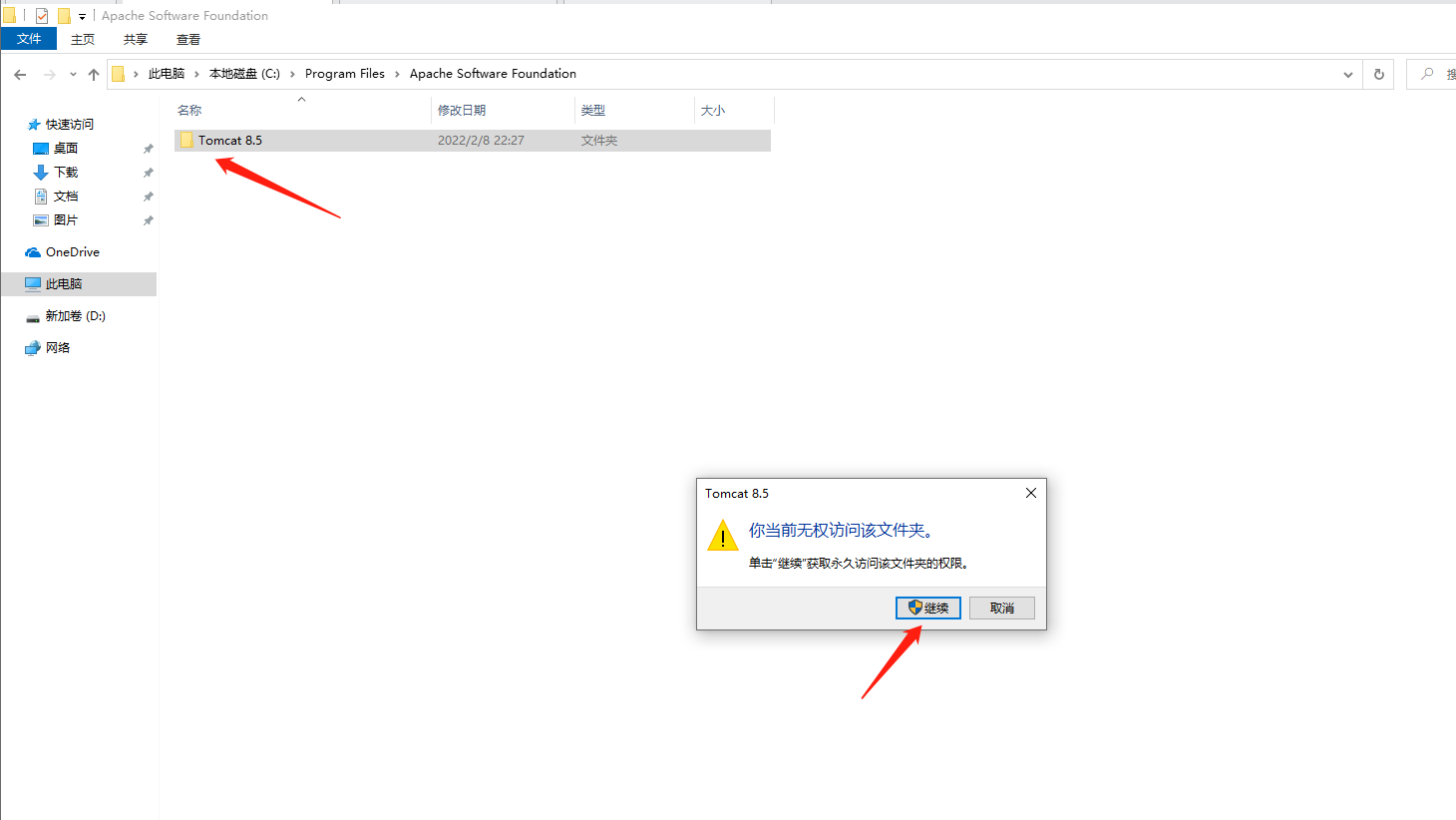
Task: Sort by the 大小 column header
Action: click(734, 110)
